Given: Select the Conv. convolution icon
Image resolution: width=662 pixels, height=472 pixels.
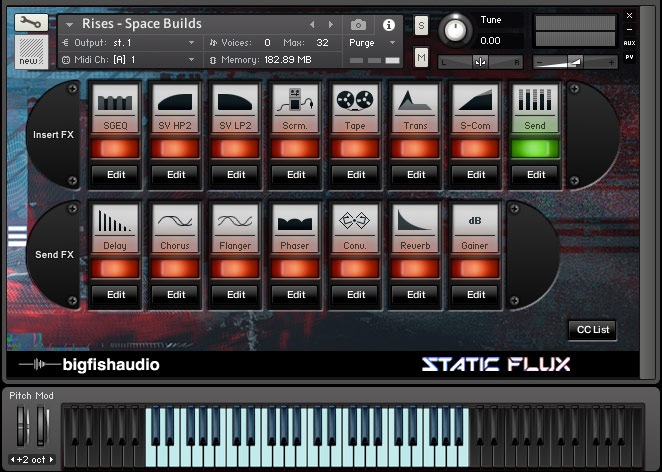Looking at the screenshot, I should [355, 222].
